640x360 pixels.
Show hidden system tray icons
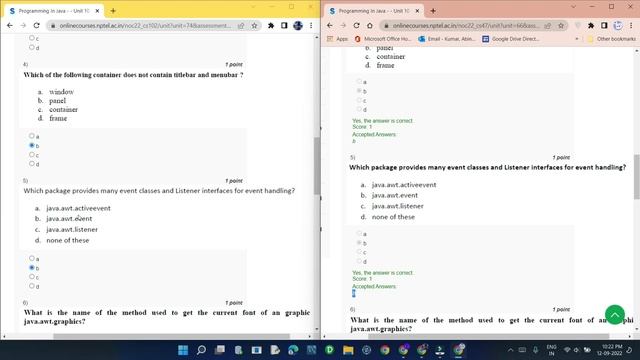[510, 350]
